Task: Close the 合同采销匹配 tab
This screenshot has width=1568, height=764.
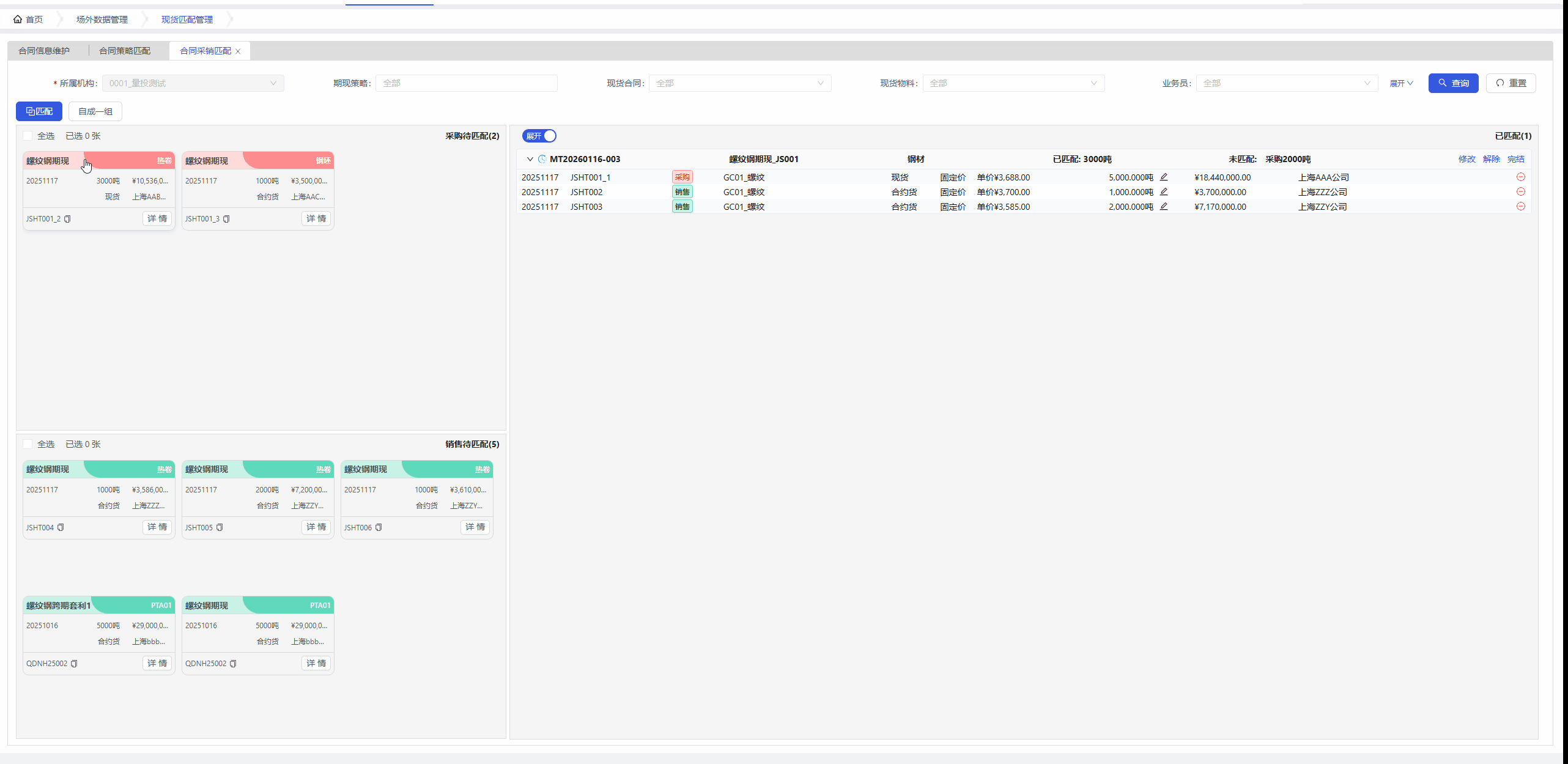Action: click(239, 51)
